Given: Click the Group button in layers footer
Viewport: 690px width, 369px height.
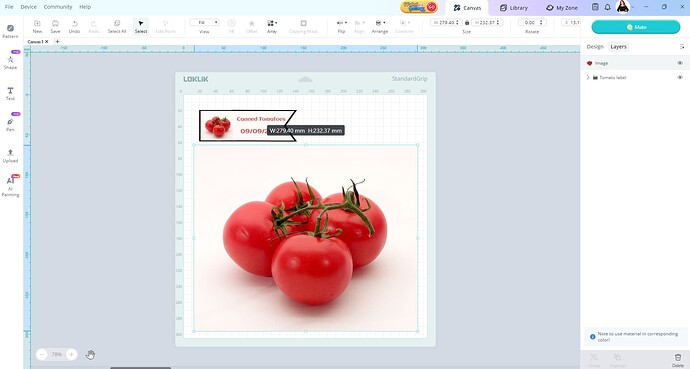Looking at the screenshot, I should [594, 359].
